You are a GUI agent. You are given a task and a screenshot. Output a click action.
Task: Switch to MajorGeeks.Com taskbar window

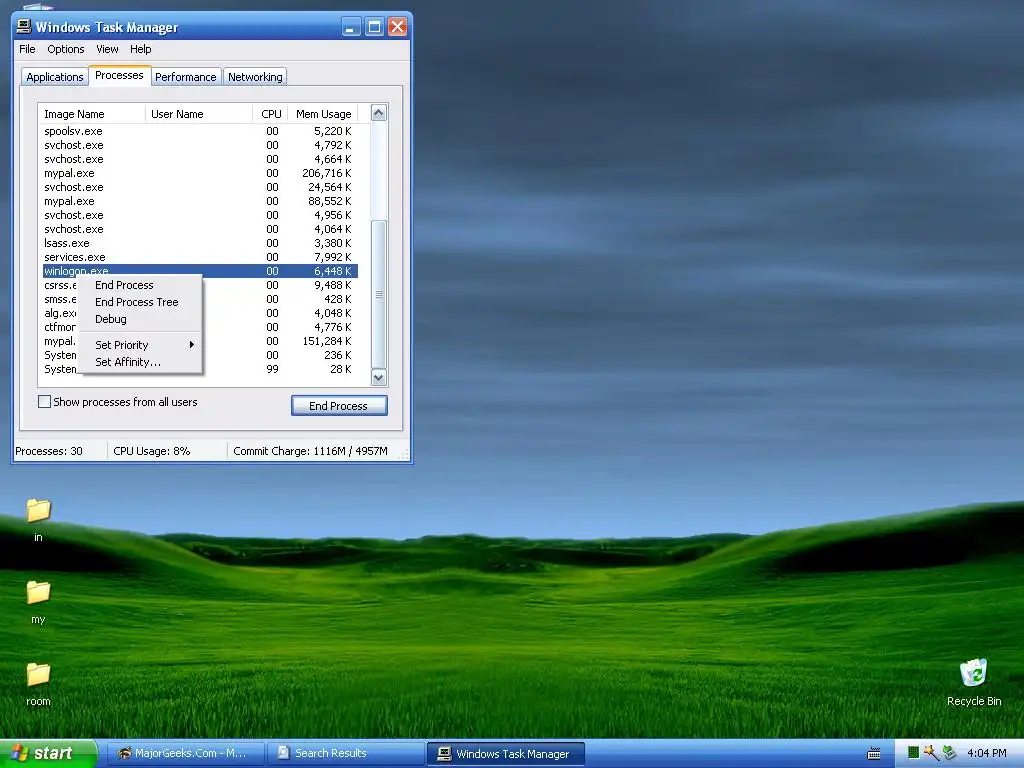[x=185, y=754]
